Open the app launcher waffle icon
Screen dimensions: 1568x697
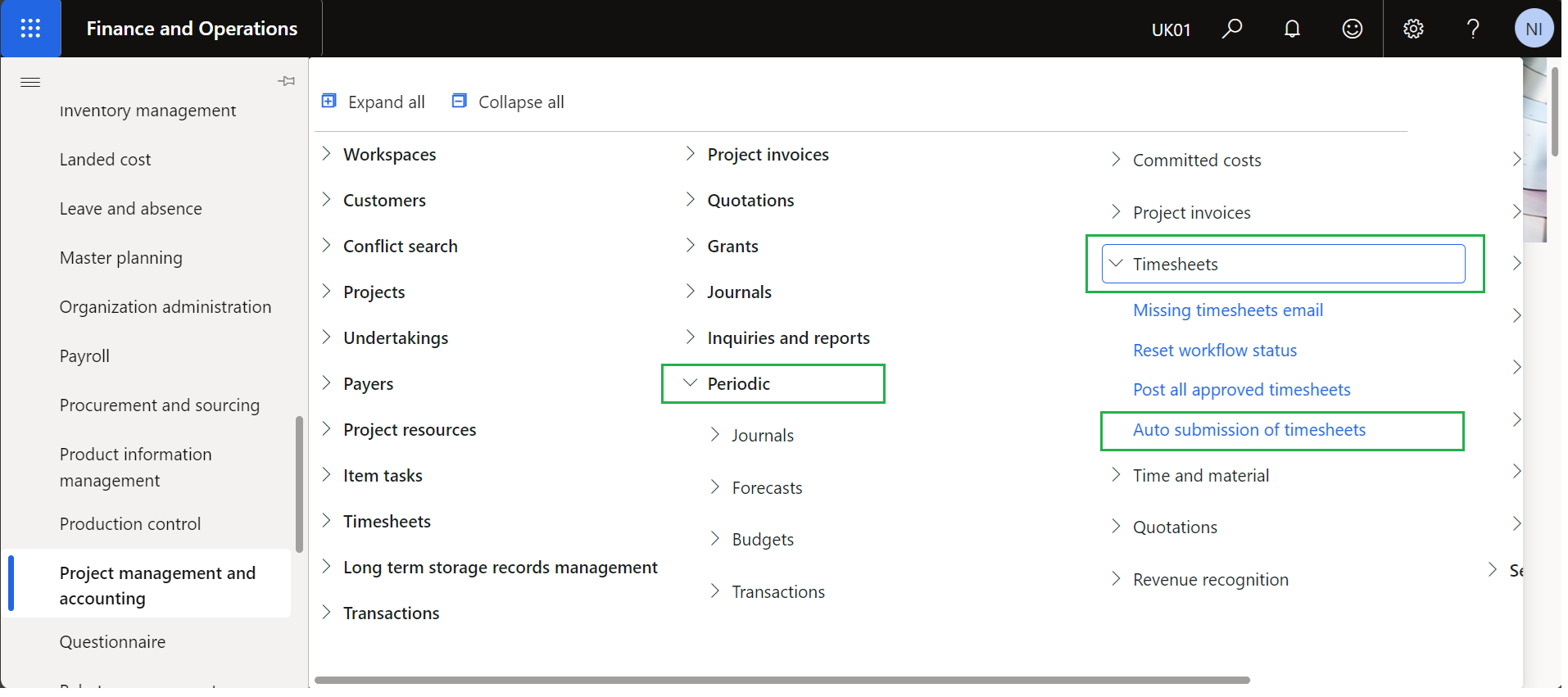point(30,29)
